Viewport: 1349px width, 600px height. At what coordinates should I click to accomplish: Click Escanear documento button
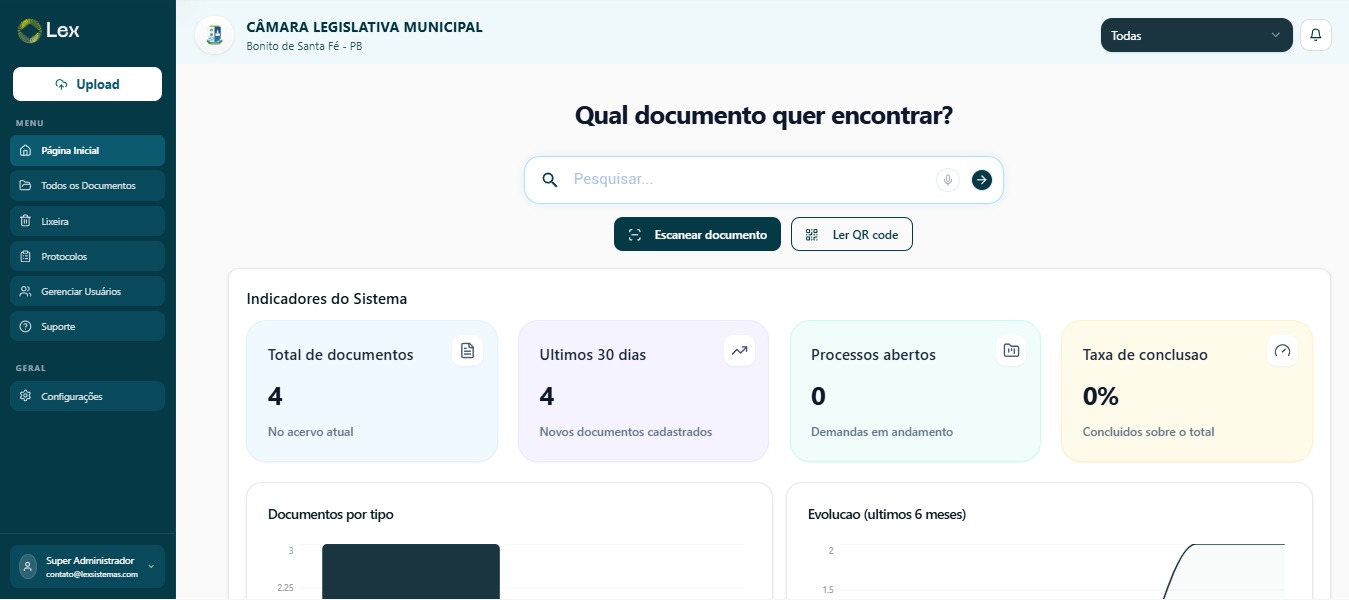[x=697, y=234]
